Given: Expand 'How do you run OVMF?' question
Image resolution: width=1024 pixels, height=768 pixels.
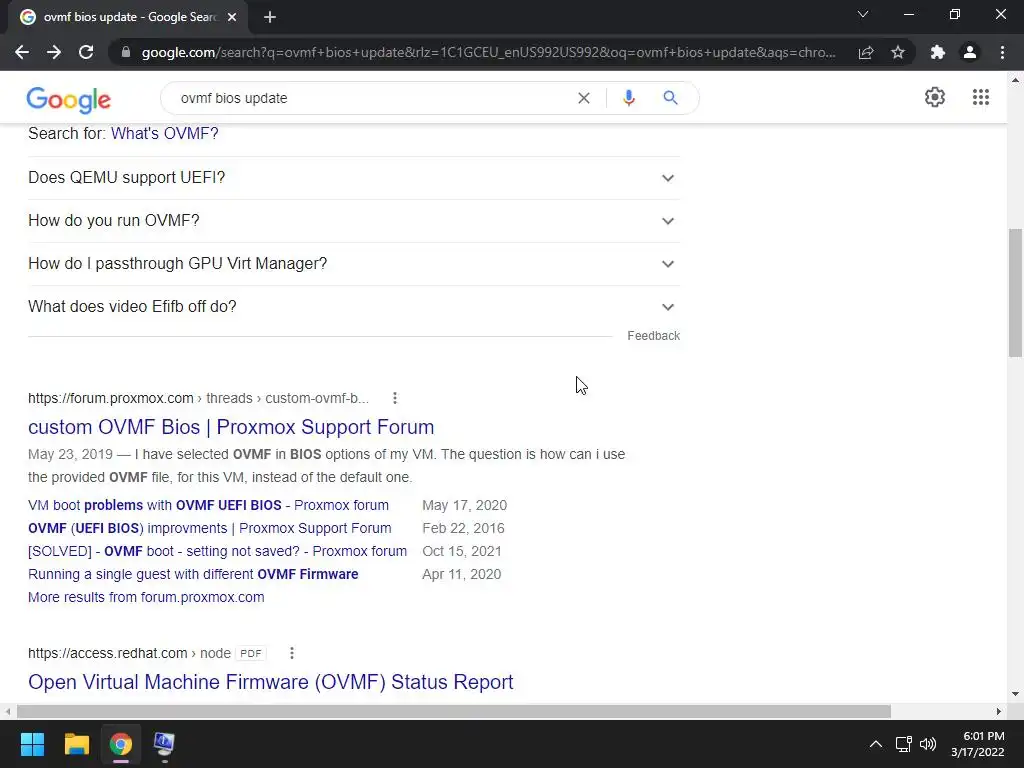Looking at the screenshot, I should (354, 221).
